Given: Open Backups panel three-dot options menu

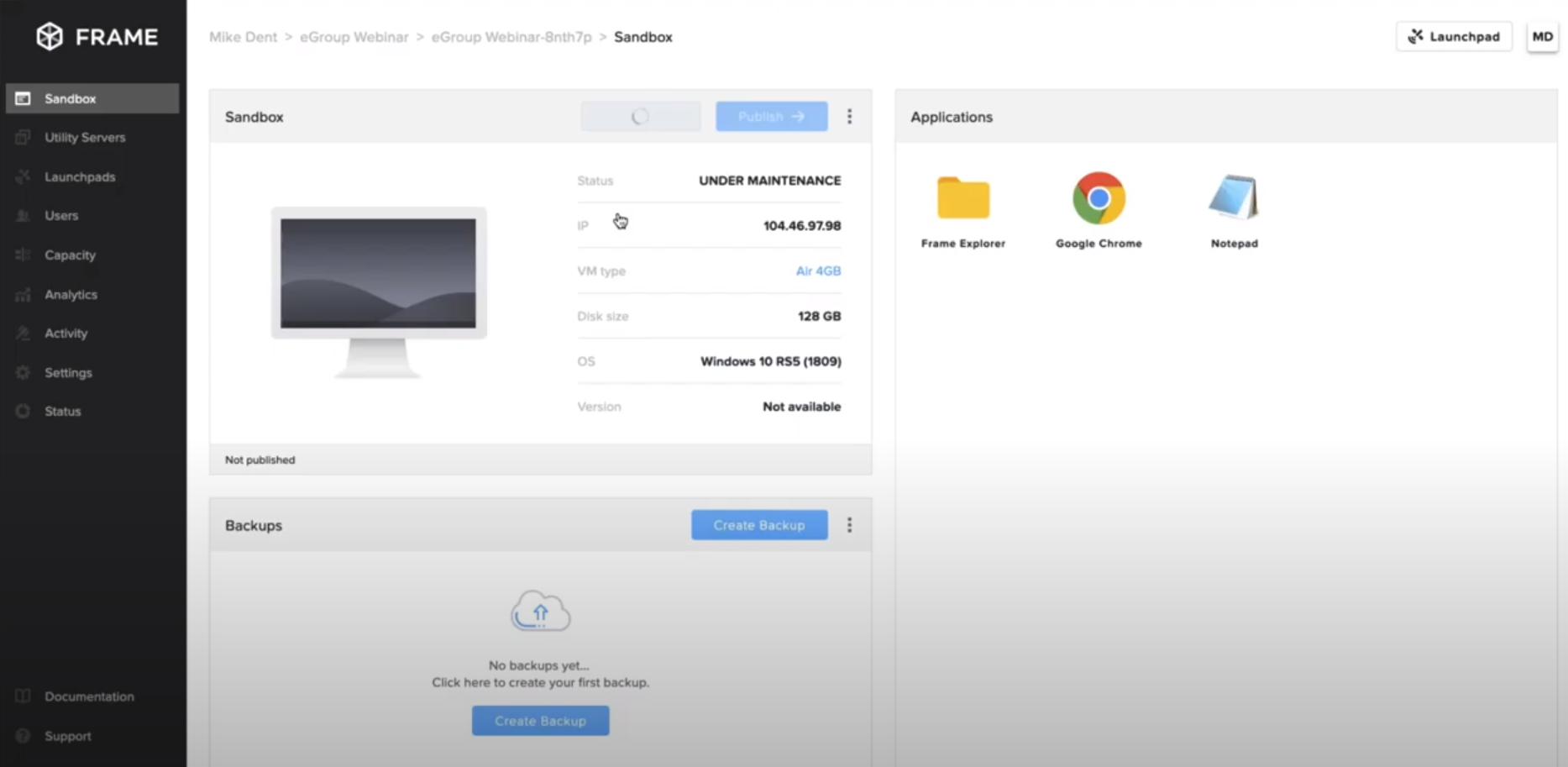Looking at the screenshot, I should 849,525.
